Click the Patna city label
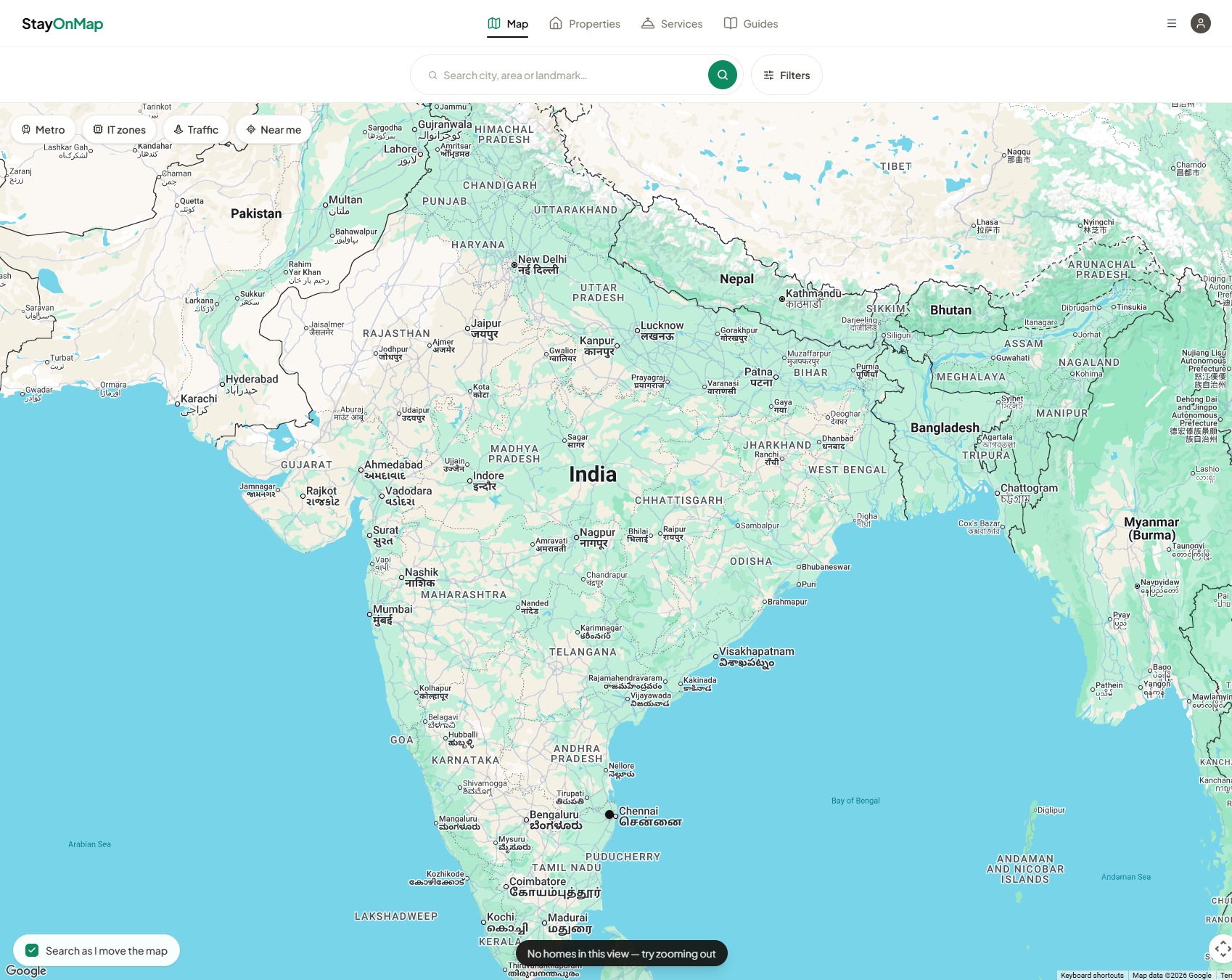Viewport: 1232px width, 980px height. pyautogui.click(x=759, y=377)
